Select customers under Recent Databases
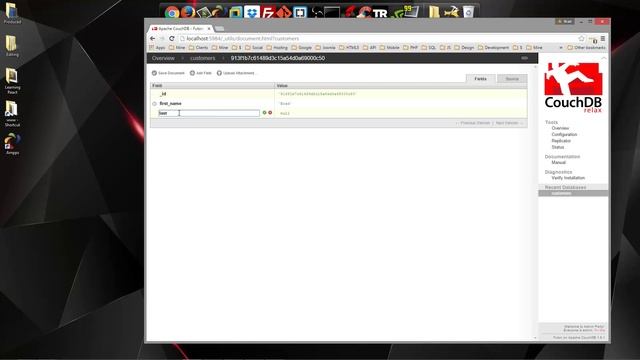Image resolution: width=640 pixels, height=360 pixels. tap(561, 193)
